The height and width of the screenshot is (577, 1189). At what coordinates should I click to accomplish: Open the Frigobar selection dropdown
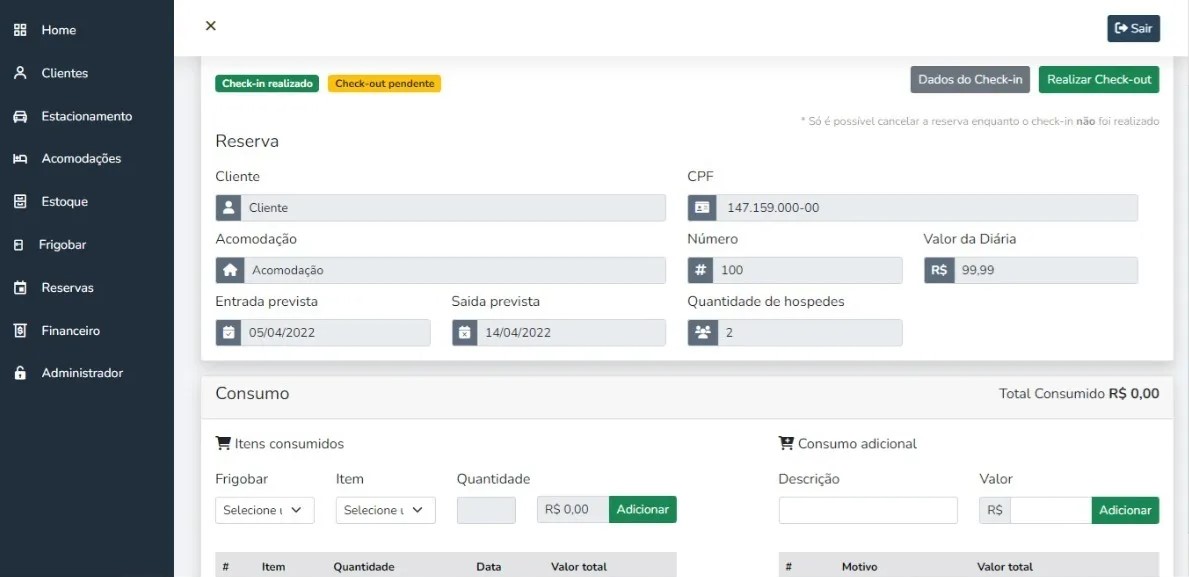[264, 510]
